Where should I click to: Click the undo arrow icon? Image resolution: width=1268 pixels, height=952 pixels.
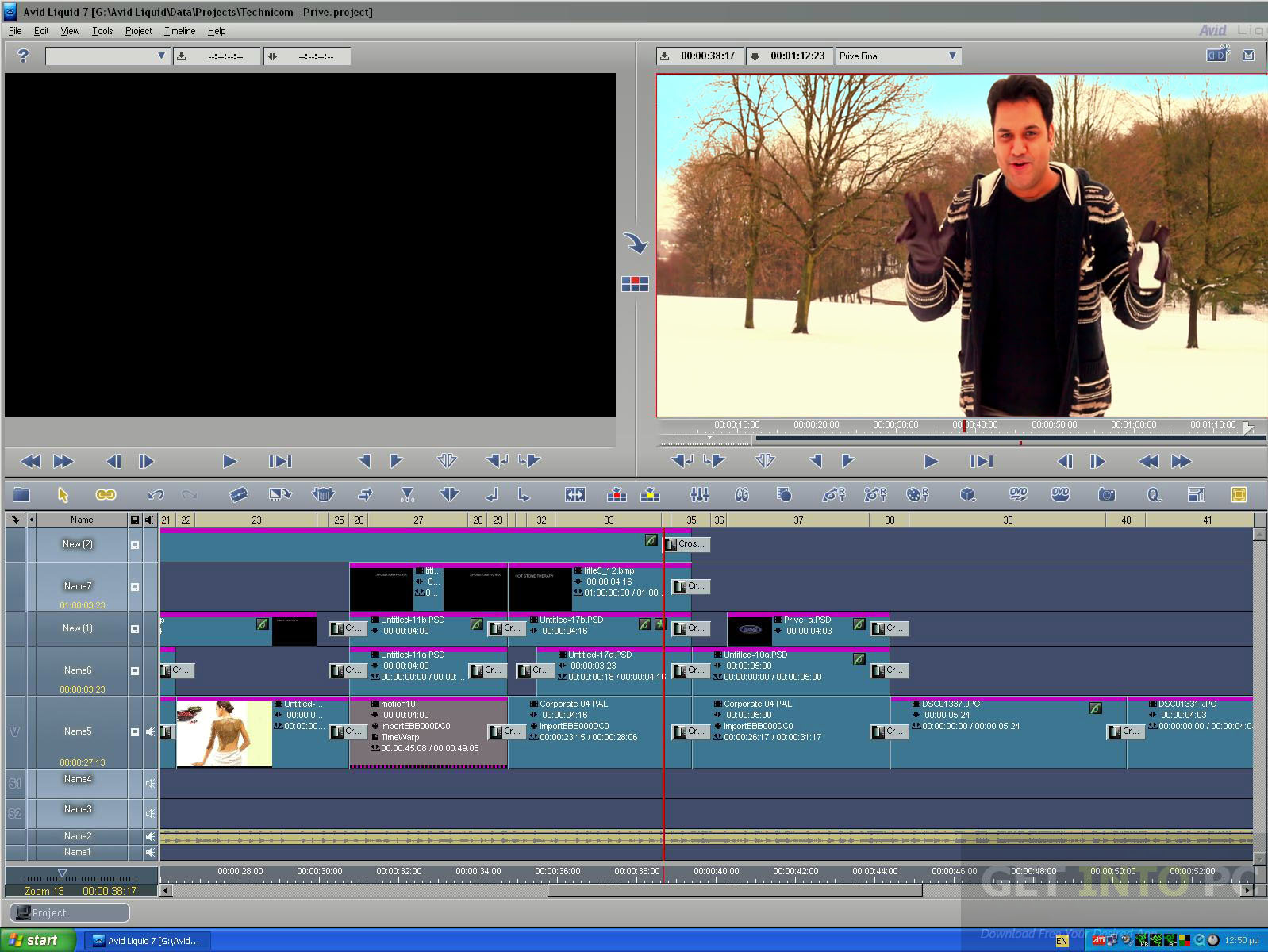click(x=156, y=495)
